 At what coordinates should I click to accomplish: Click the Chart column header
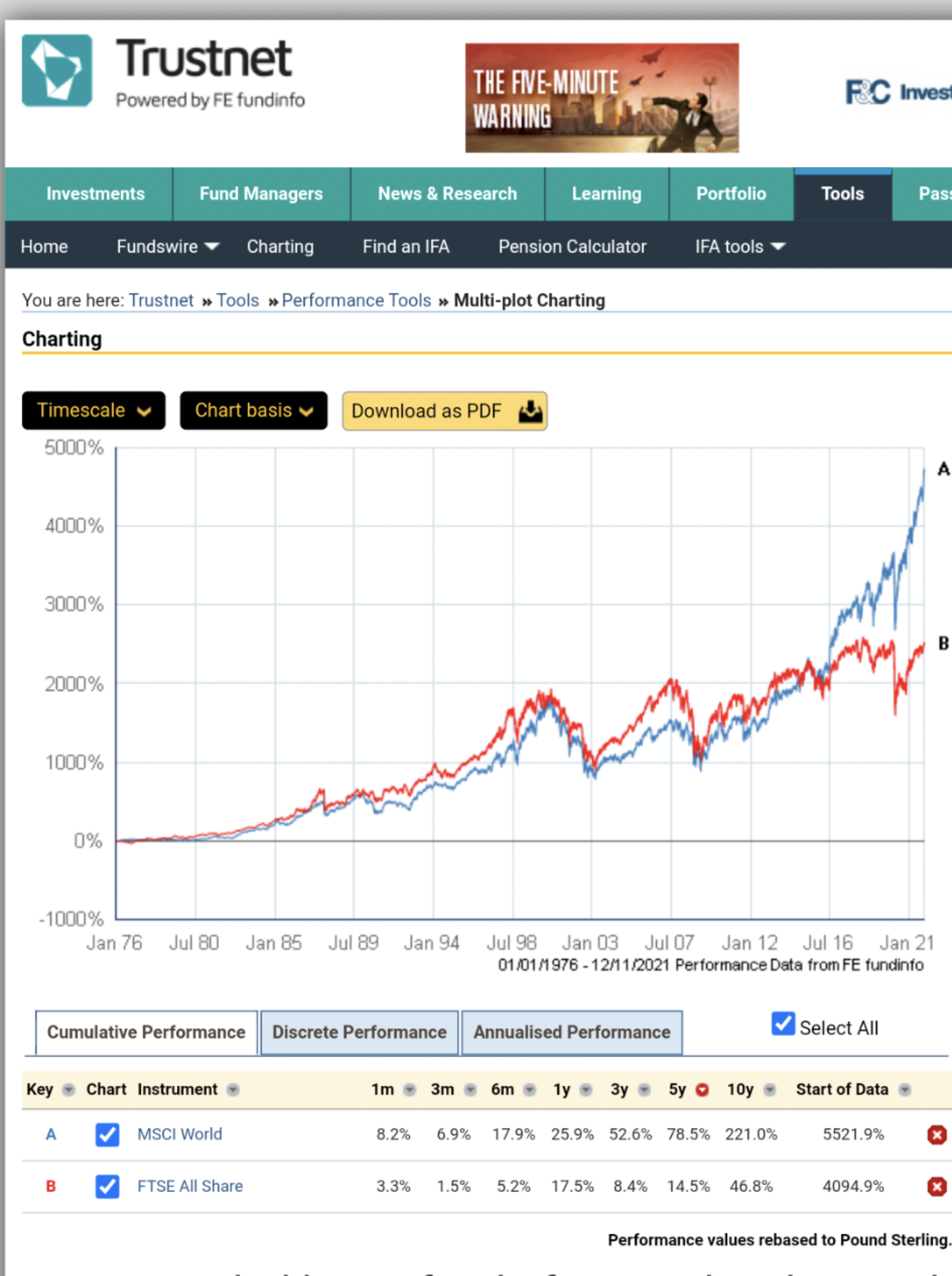[x=106, y=1090]
